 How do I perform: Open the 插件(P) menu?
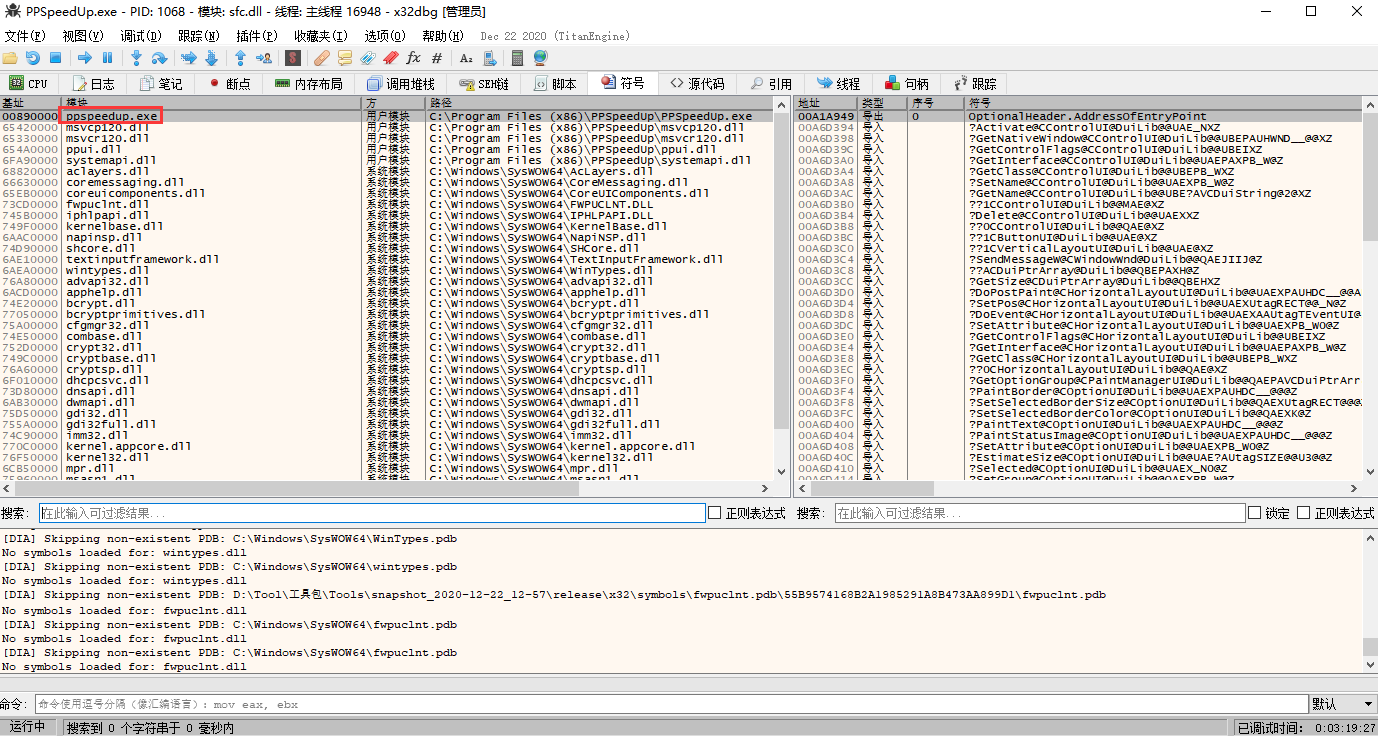pyautogui.click(x=256, y=36)
